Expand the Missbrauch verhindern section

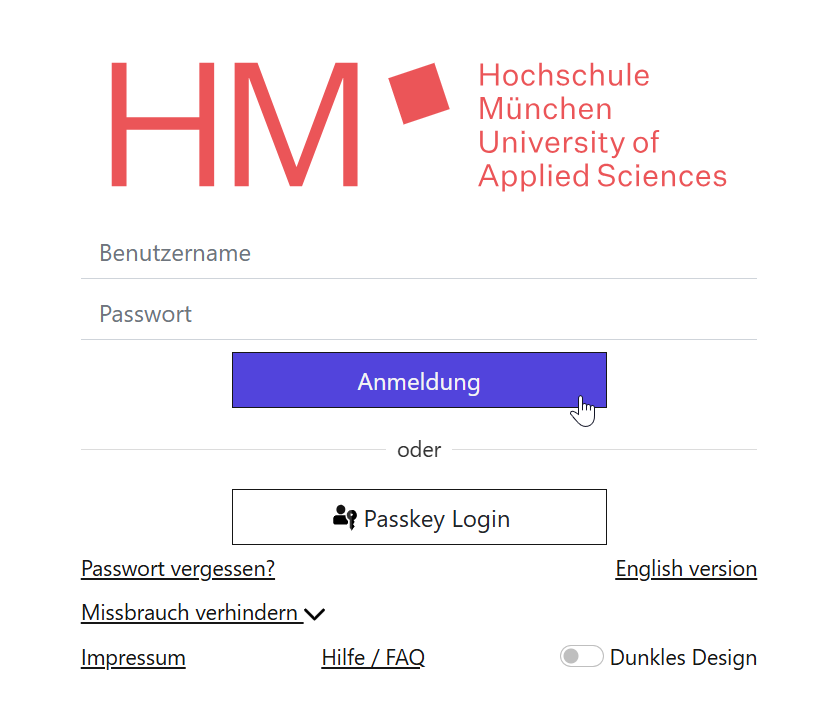[191, 613]
